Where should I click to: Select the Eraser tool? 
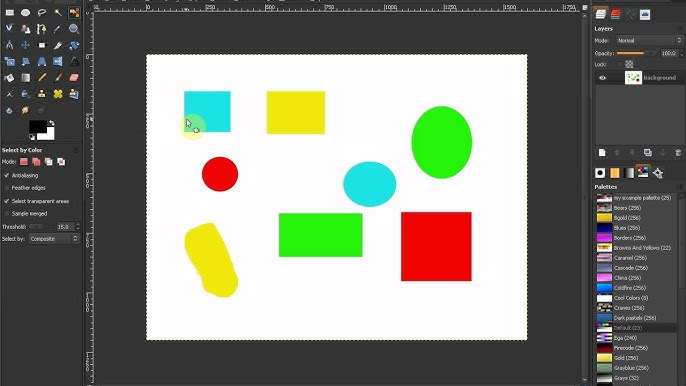coord(74,78)
